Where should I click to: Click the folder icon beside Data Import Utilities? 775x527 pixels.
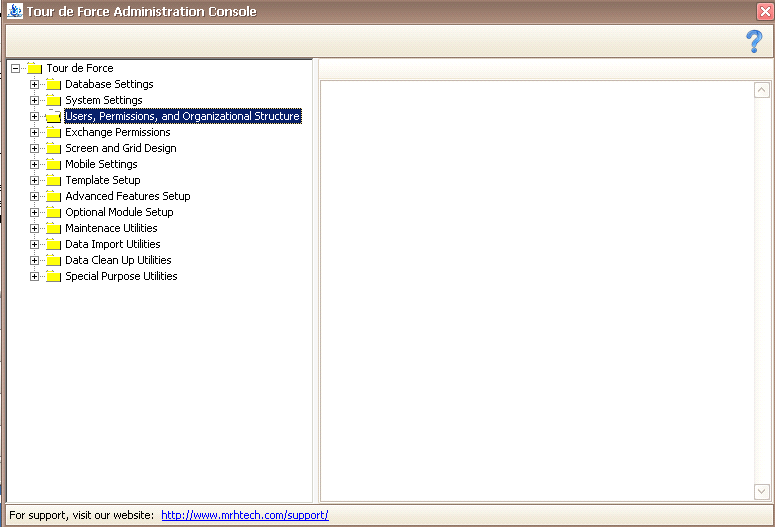[x=53, y=244]
